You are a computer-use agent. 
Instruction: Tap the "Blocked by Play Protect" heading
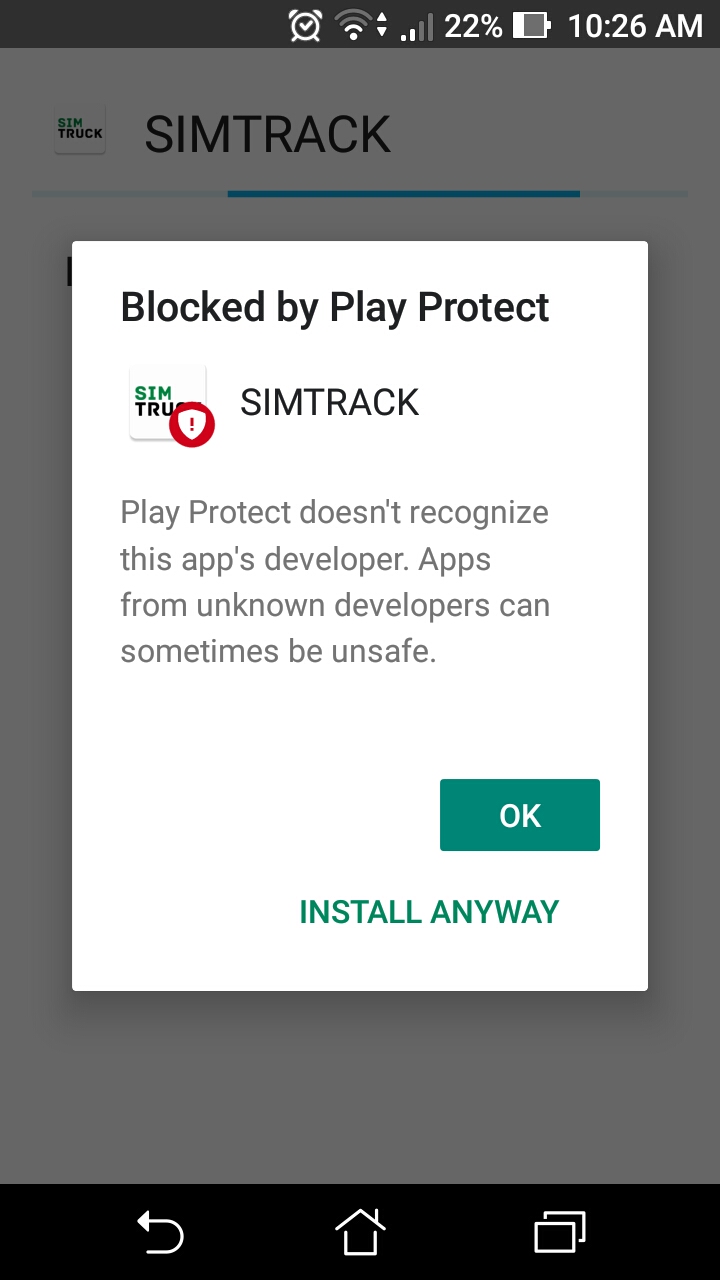335,307
